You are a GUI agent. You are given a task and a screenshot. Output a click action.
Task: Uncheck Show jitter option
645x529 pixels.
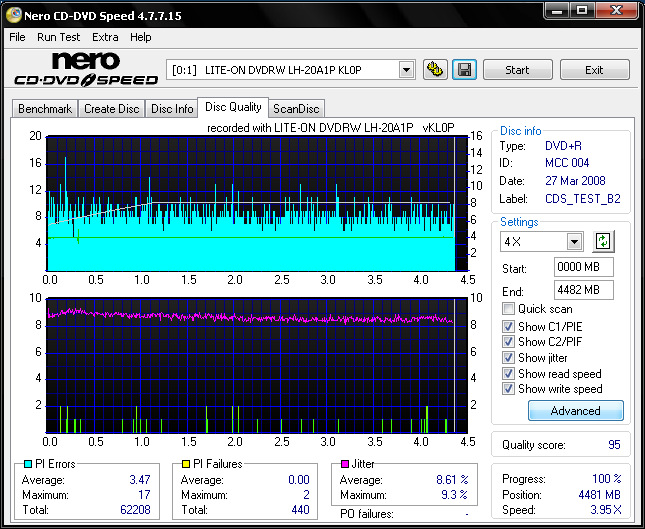[508, 357]
